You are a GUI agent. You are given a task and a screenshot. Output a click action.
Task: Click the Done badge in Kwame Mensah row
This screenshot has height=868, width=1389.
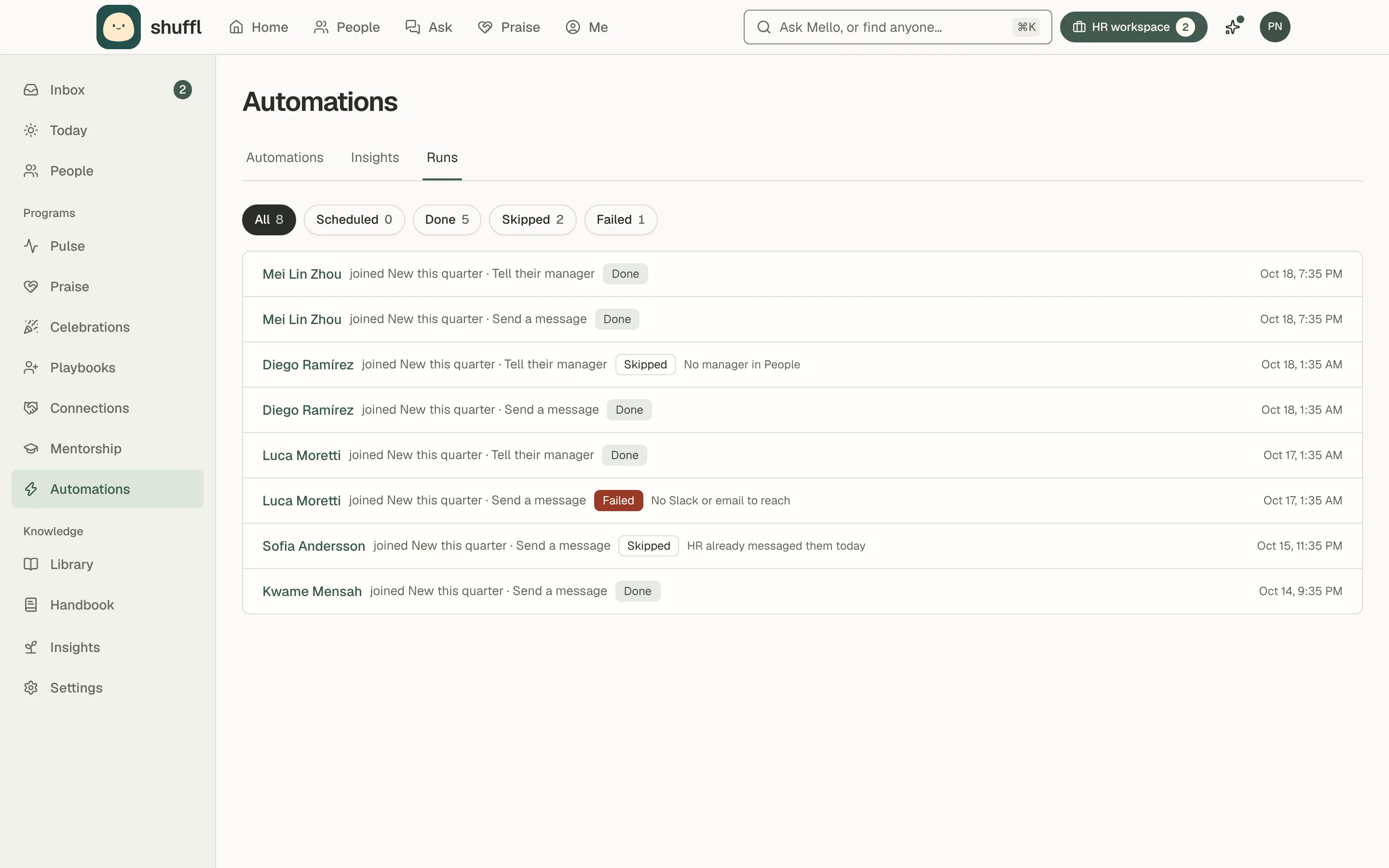pyautogui.click(x=638, y=591)
